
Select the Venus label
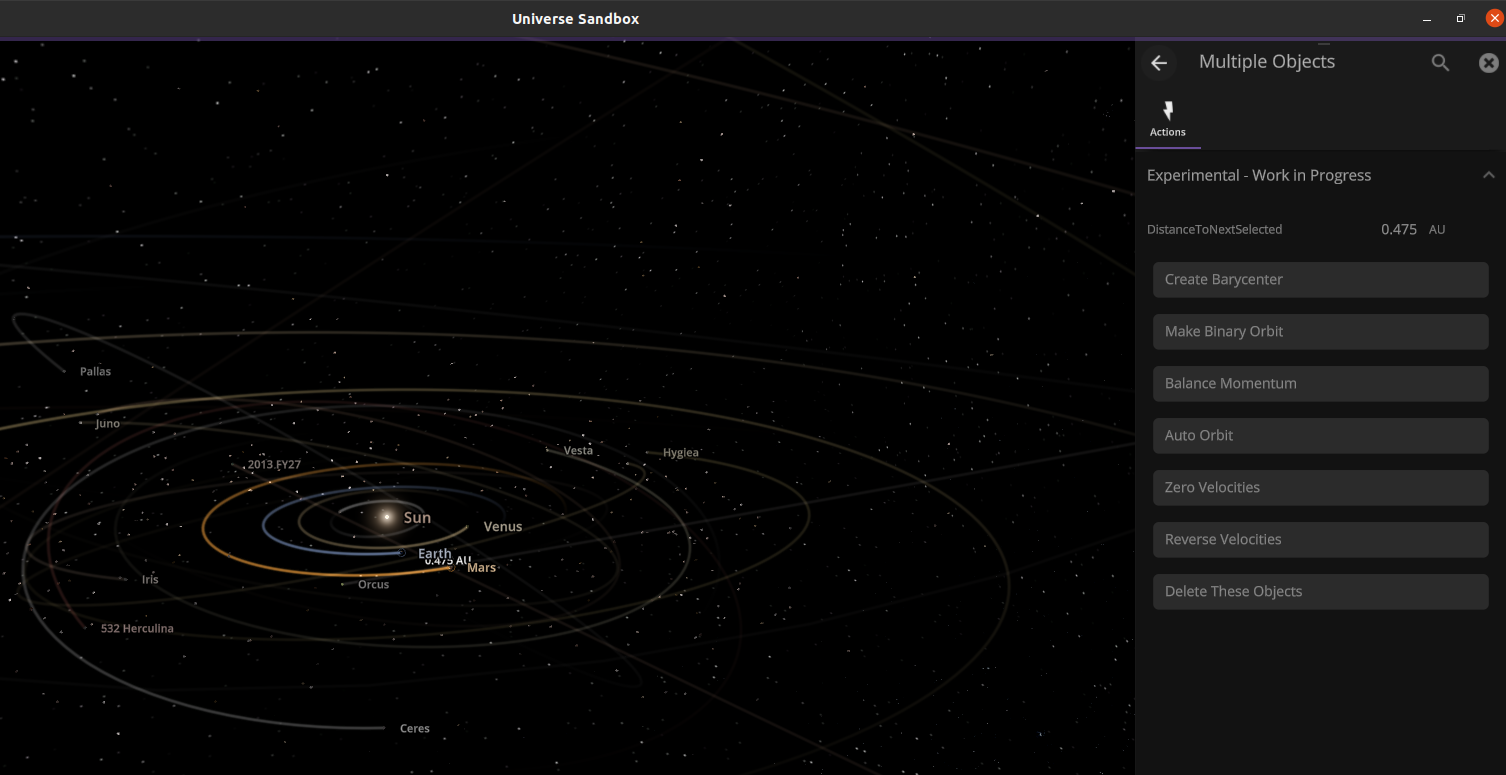point(503,526)
